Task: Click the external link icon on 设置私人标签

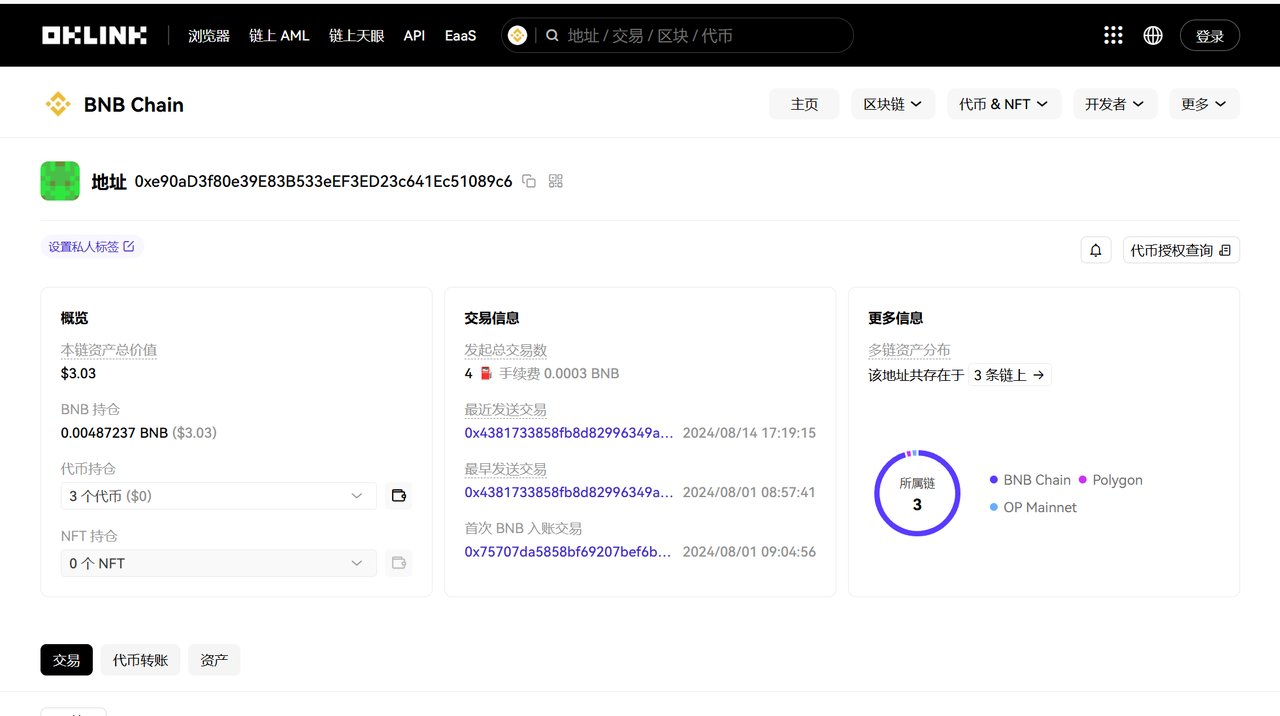Action: [129, 246]
